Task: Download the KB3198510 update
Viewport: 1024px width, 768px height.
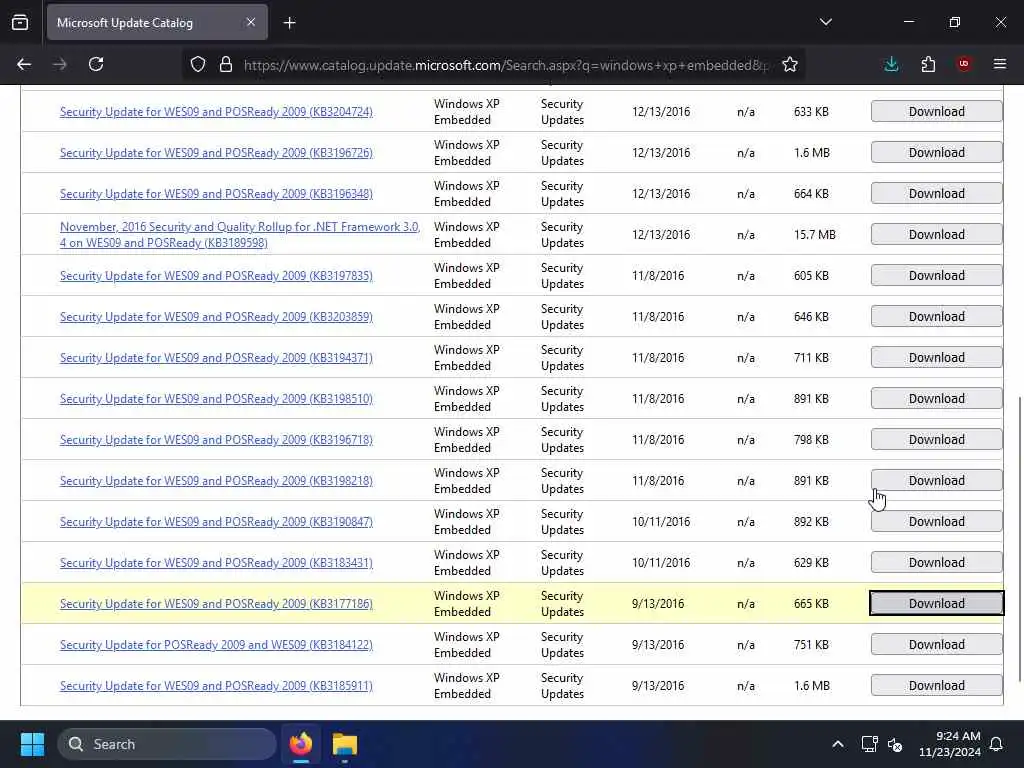Action: point(936,399)
